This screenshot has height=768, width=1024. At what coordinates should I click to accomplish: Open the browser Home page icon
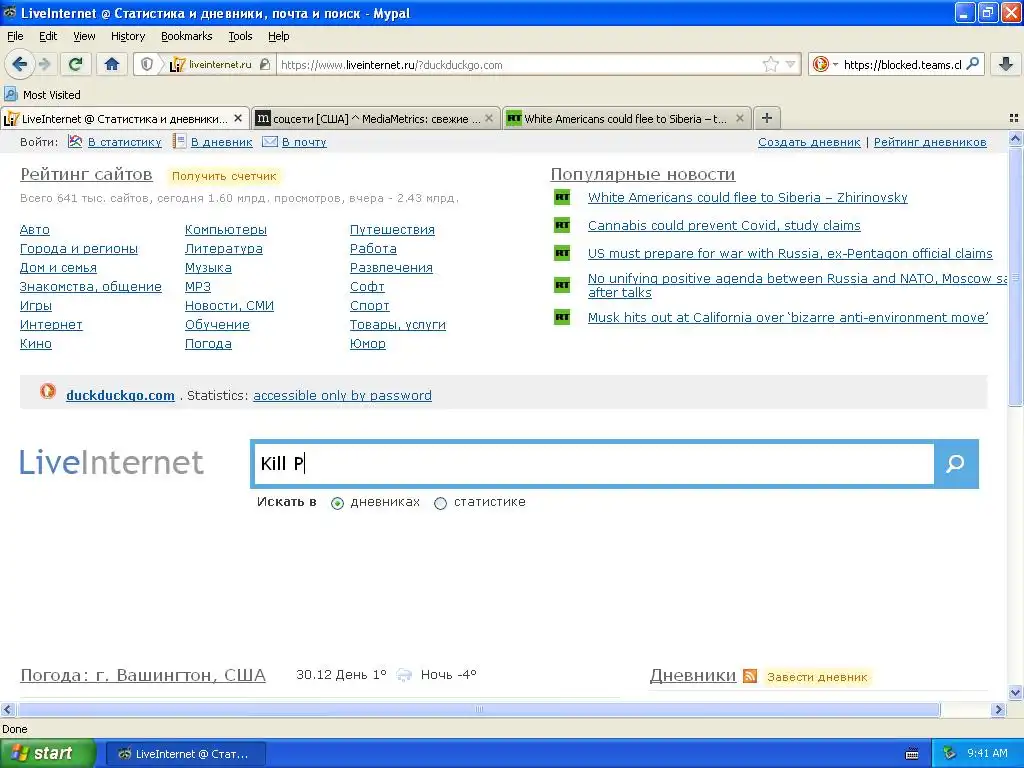coord(112,64)
